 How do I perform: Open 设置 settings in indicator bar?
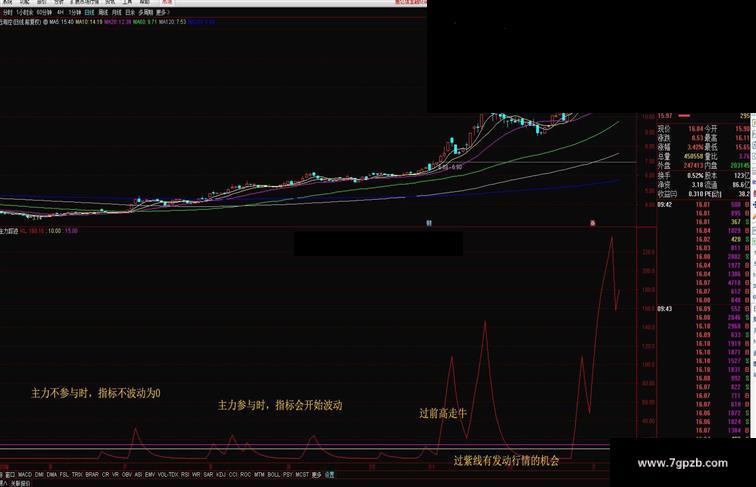click(x=329, y=475)
